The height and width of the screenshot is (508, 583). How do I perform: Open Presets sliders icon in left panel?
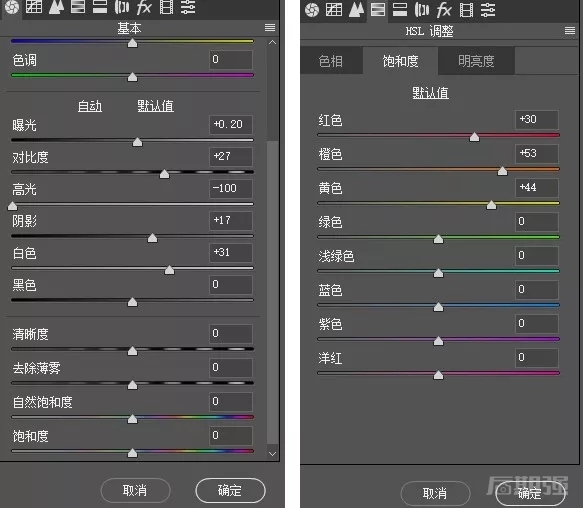coord(188,7)
